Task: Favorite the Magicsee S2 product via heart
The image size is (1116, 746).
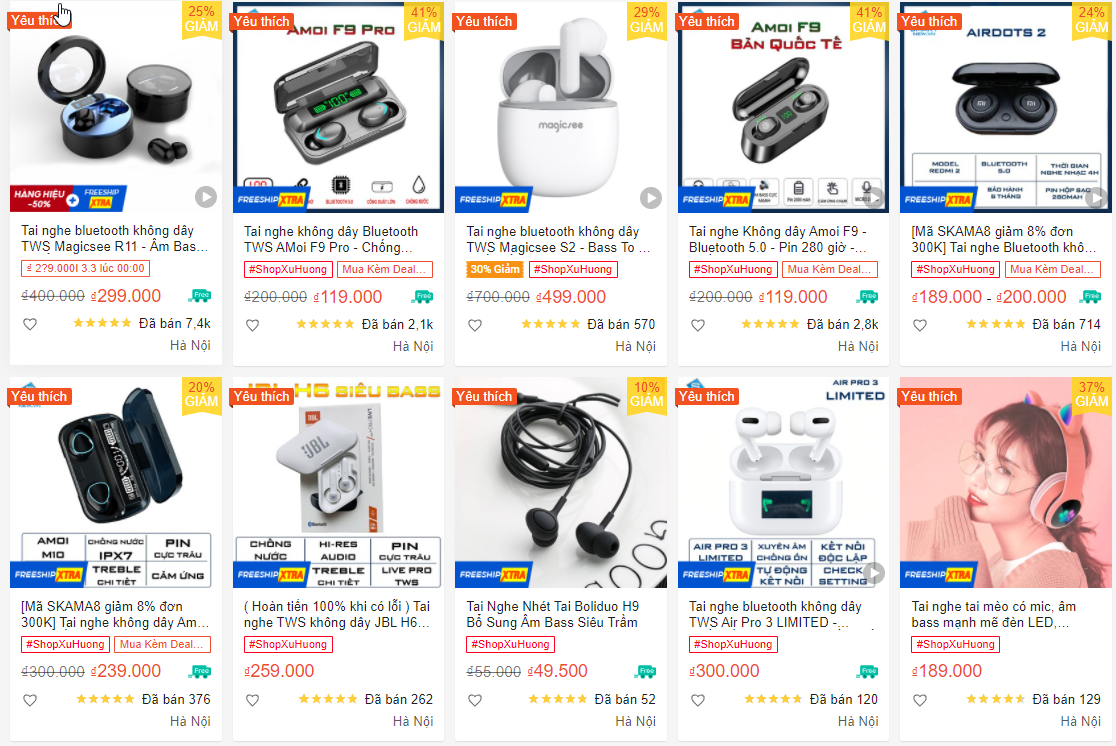Action: coord(475,325)
